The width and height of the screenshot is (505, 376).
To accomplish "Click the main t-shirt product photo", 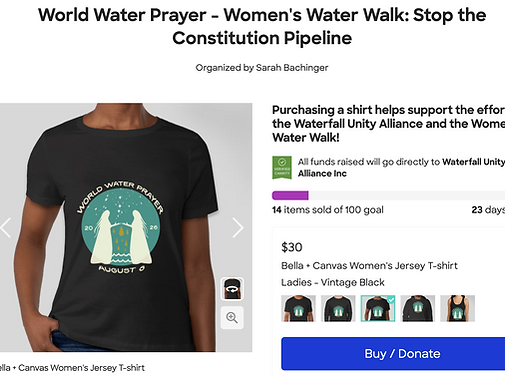I will (126, 227).
